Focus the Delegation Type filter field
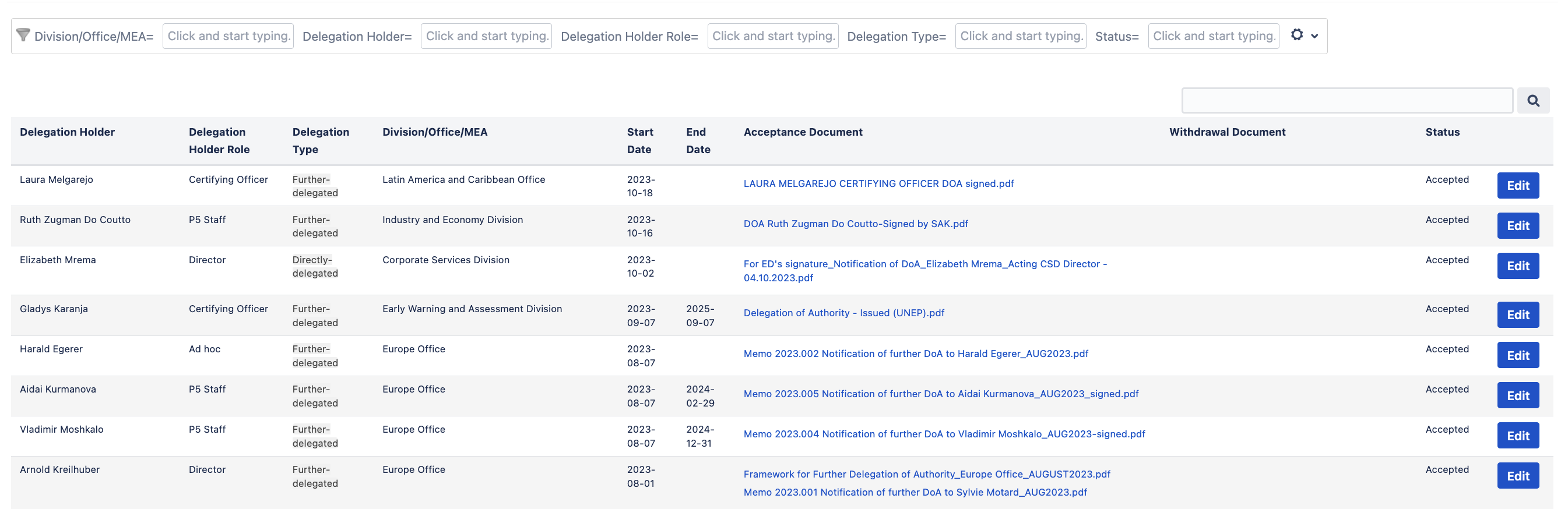1568x509 pixels. click(x=1021, y=36)
